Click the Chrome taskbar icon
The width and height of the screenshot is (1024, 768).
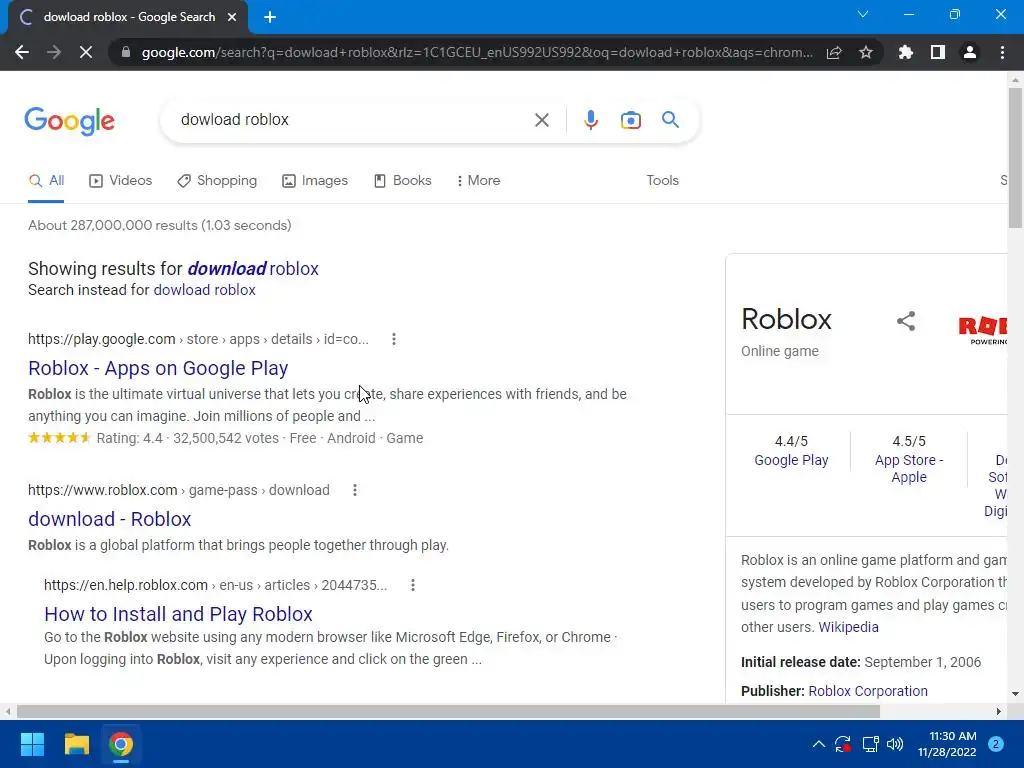[120, 744]
